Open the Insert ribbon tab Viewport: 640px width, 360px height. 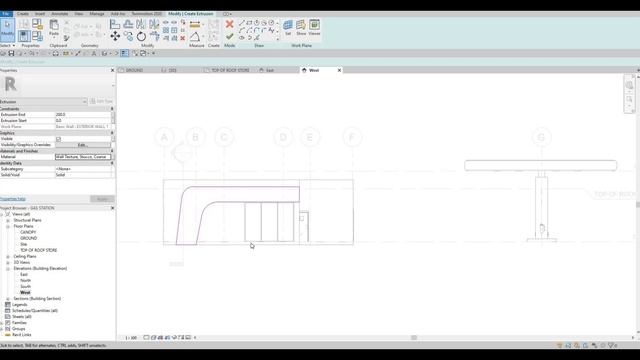click(40, 14)
